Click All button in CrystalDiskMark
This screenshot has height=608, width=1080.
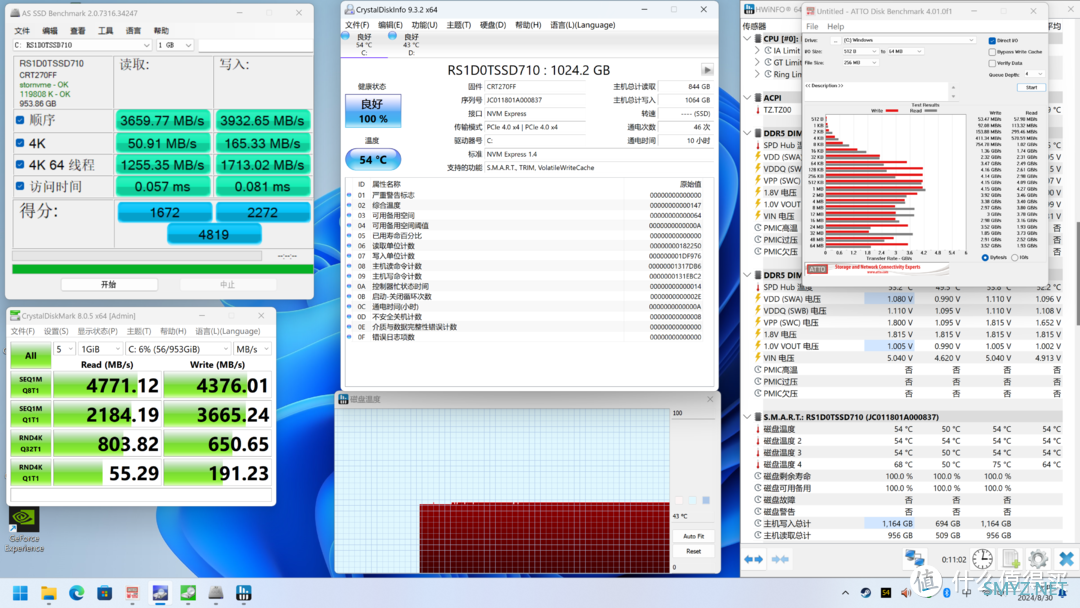30,355
